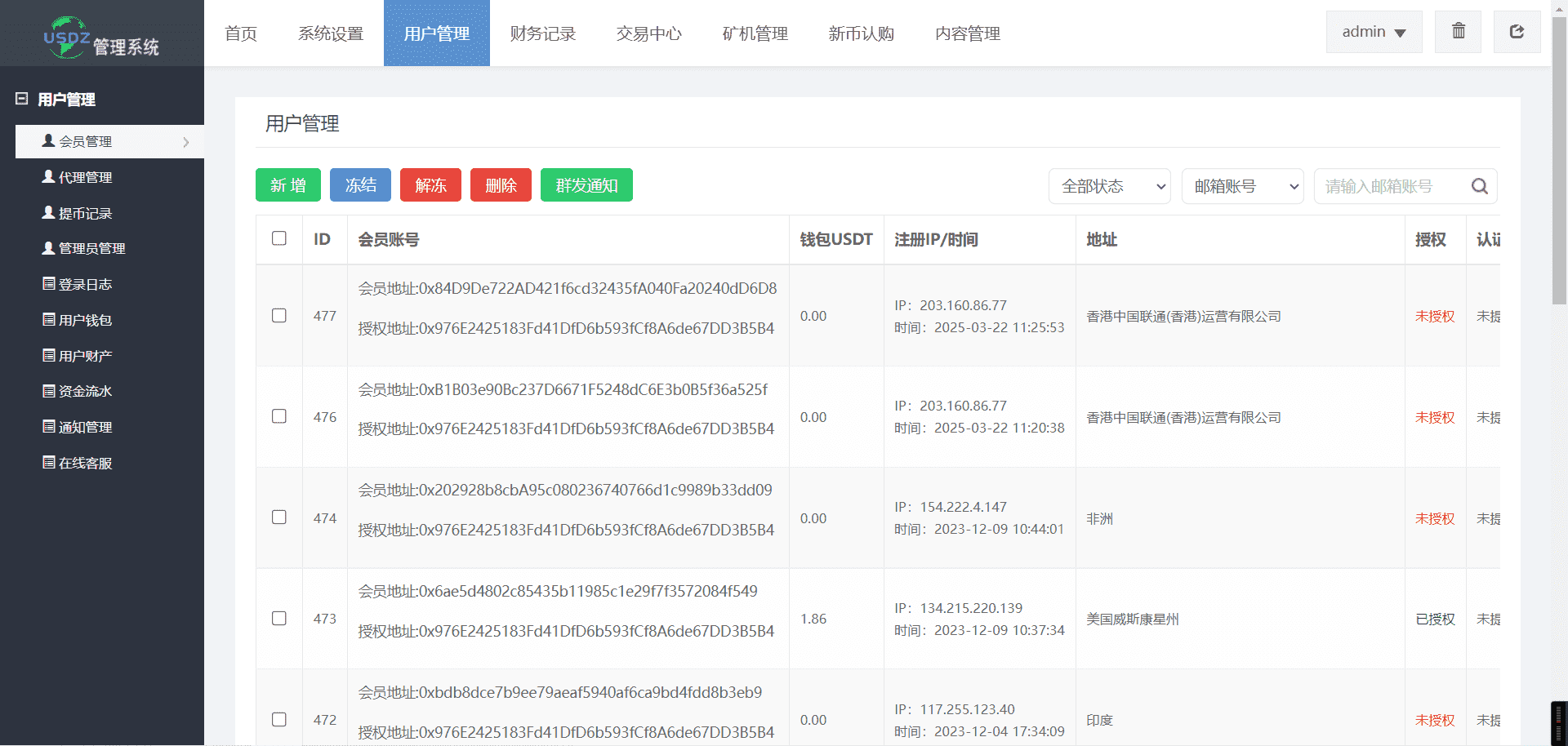
Task: Click the trash can icon in header
Action: point(1458,32)
